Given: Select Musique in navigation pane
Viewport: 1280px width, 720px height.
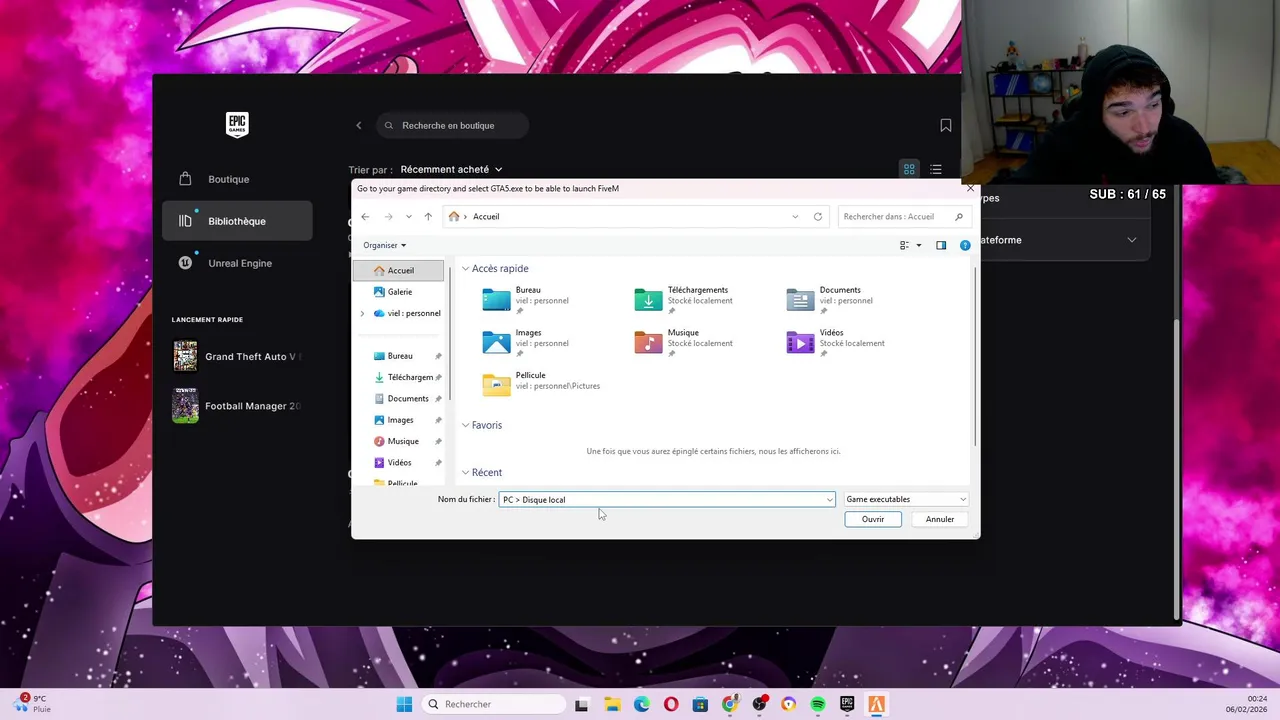Looking at the screenshot, I should coord(398,441).
